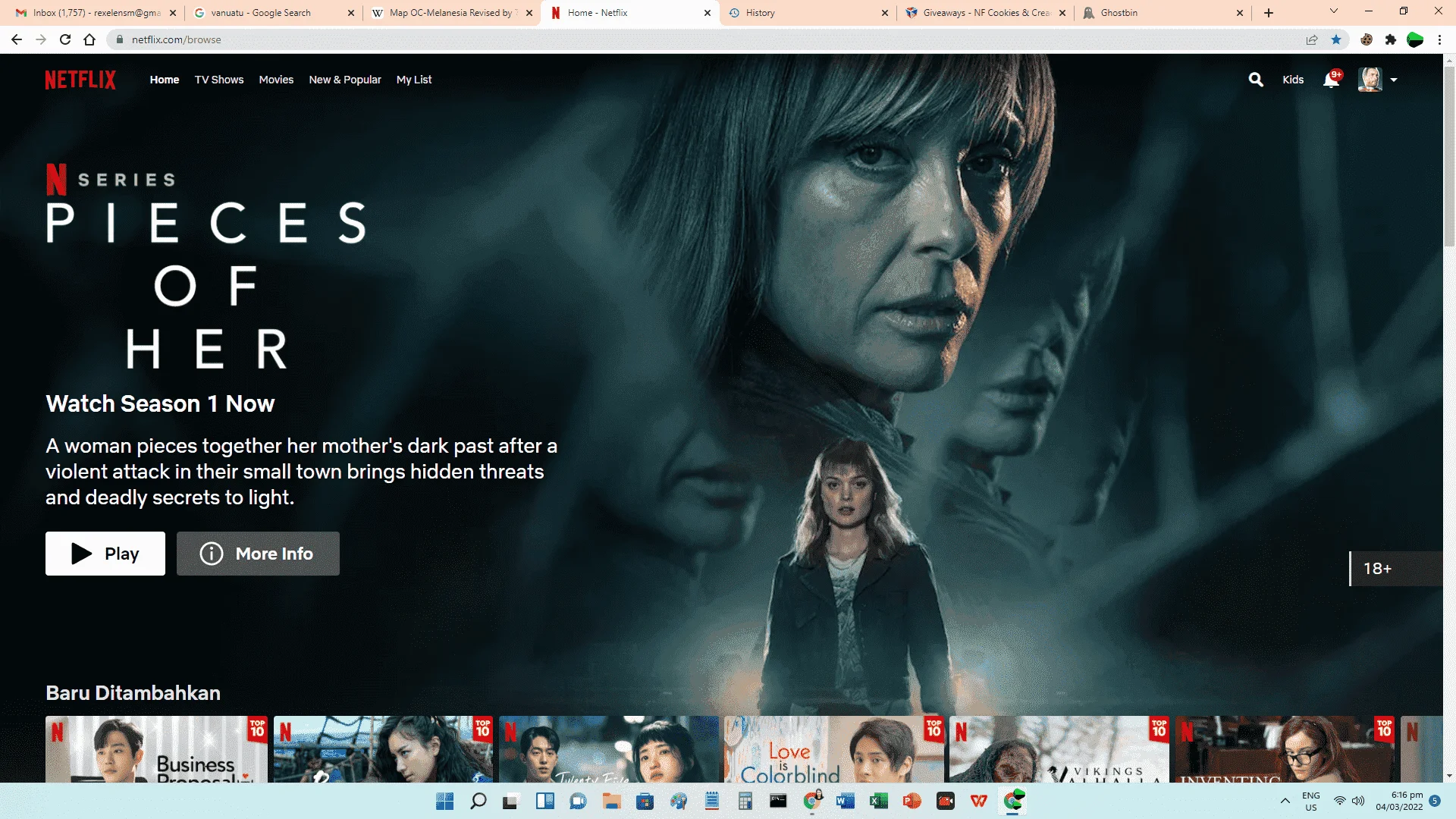
Task: Click the browser forward arrow
Action: pos(41,39)
